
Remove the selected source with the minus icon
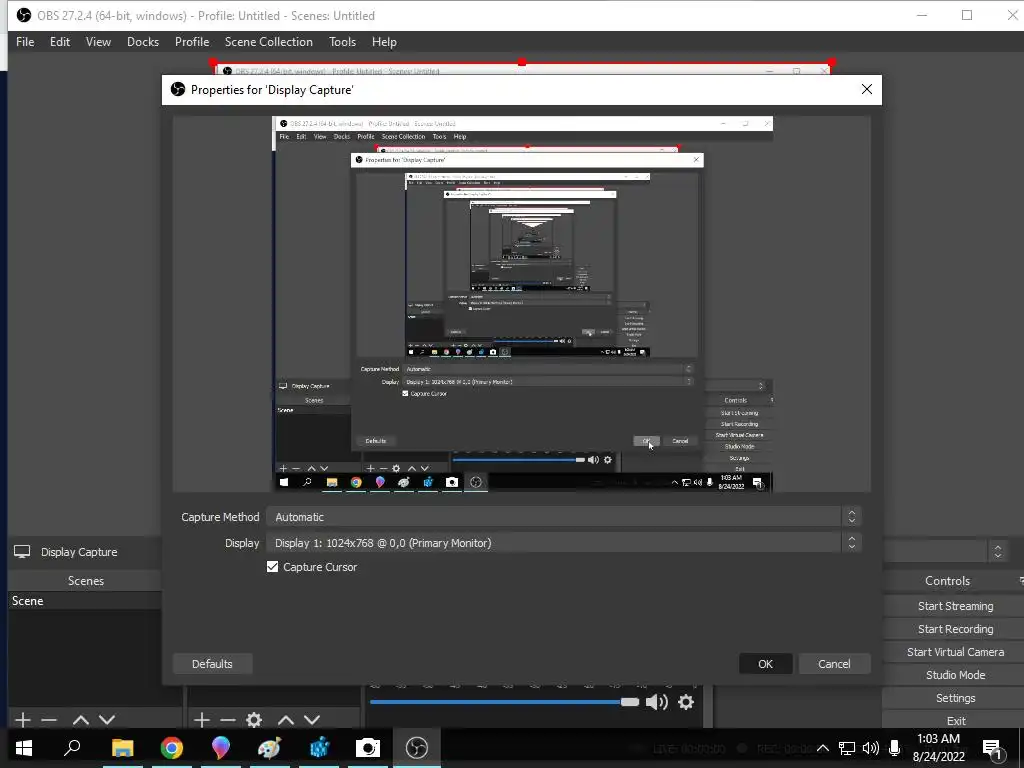coord(227,720)
